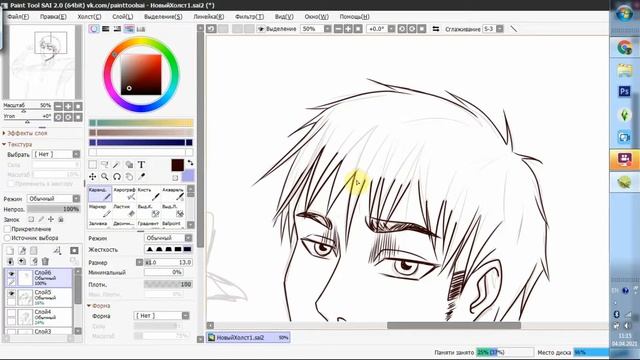Enable the Прикрепление checkbox
The image size is (640, 360).
(7, 229)
